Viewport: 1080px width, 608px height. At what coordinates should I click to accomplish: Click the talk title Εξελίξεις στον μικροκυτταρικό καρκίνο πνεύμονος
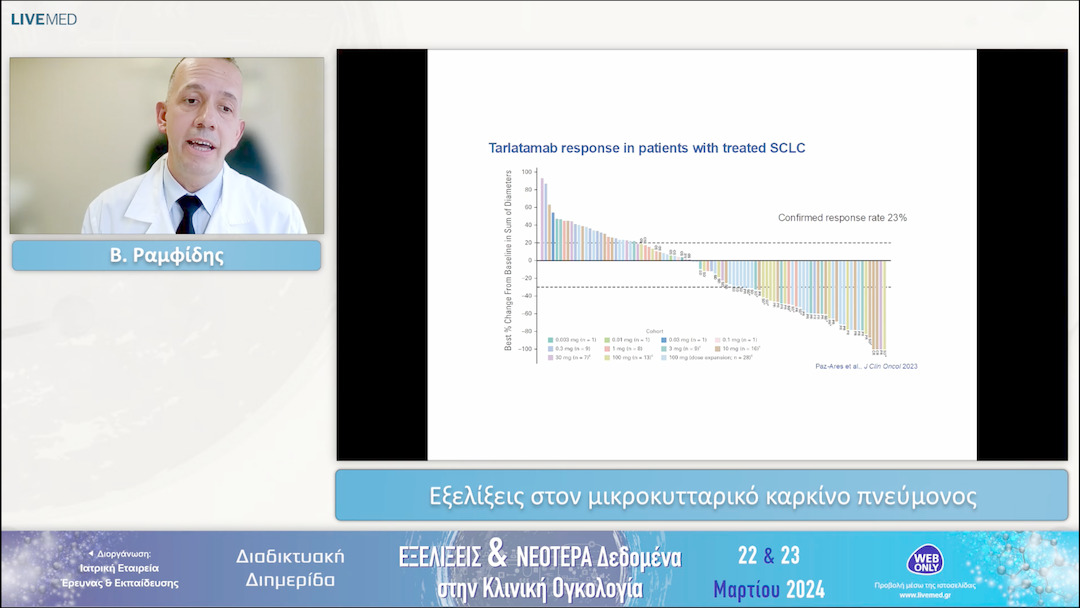click(x=703, y=496)
